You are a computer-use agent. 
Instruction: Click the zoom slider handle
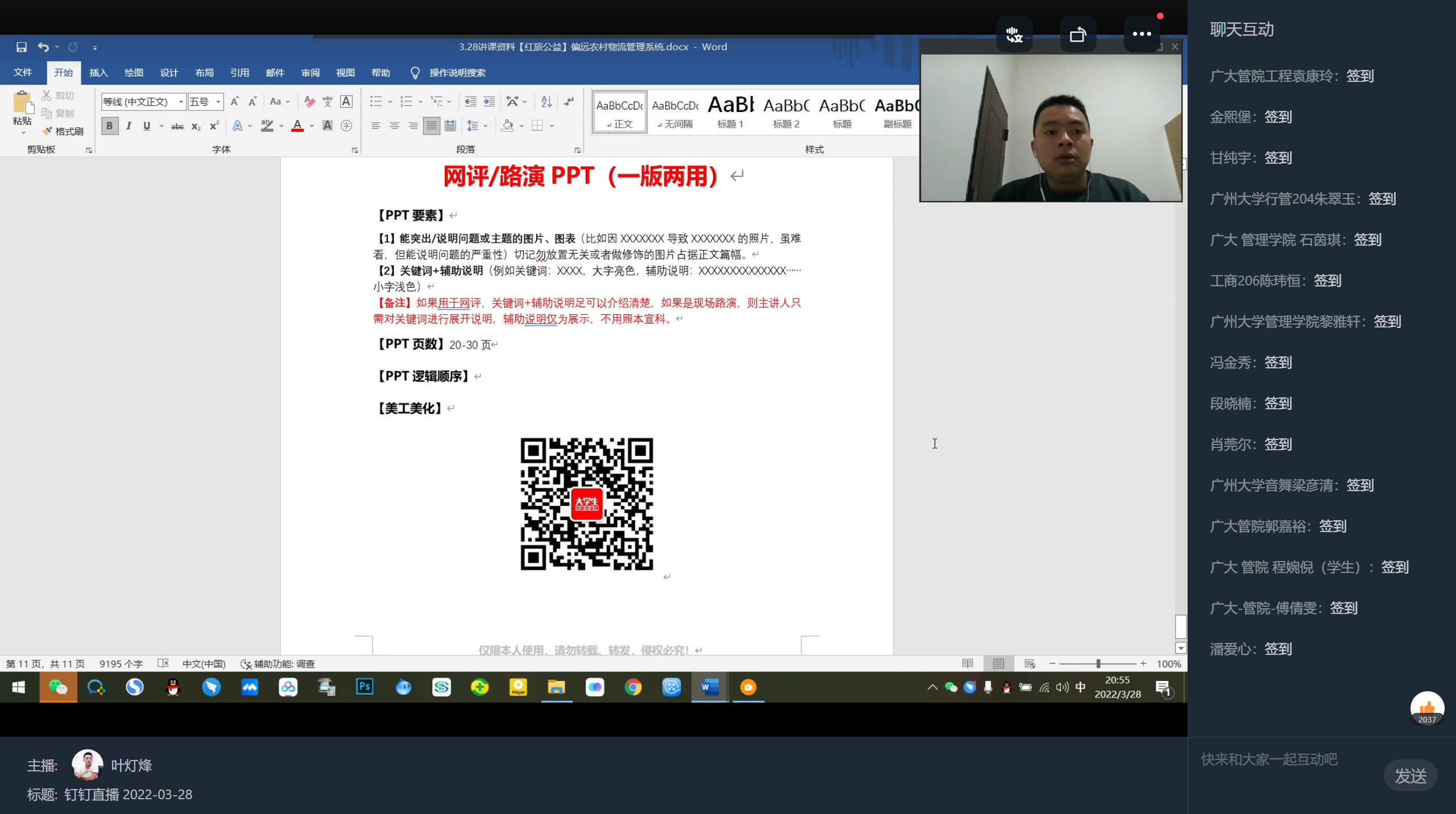[x=1098, y=663]
